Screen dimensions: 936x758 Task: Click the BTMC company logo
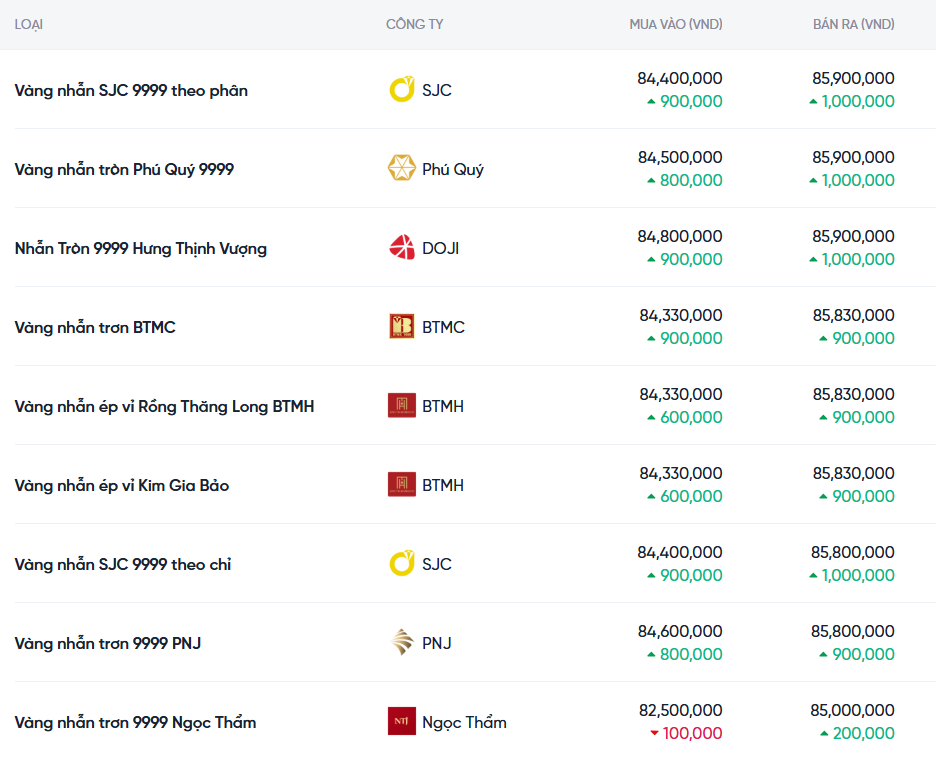tap(401, 327)
